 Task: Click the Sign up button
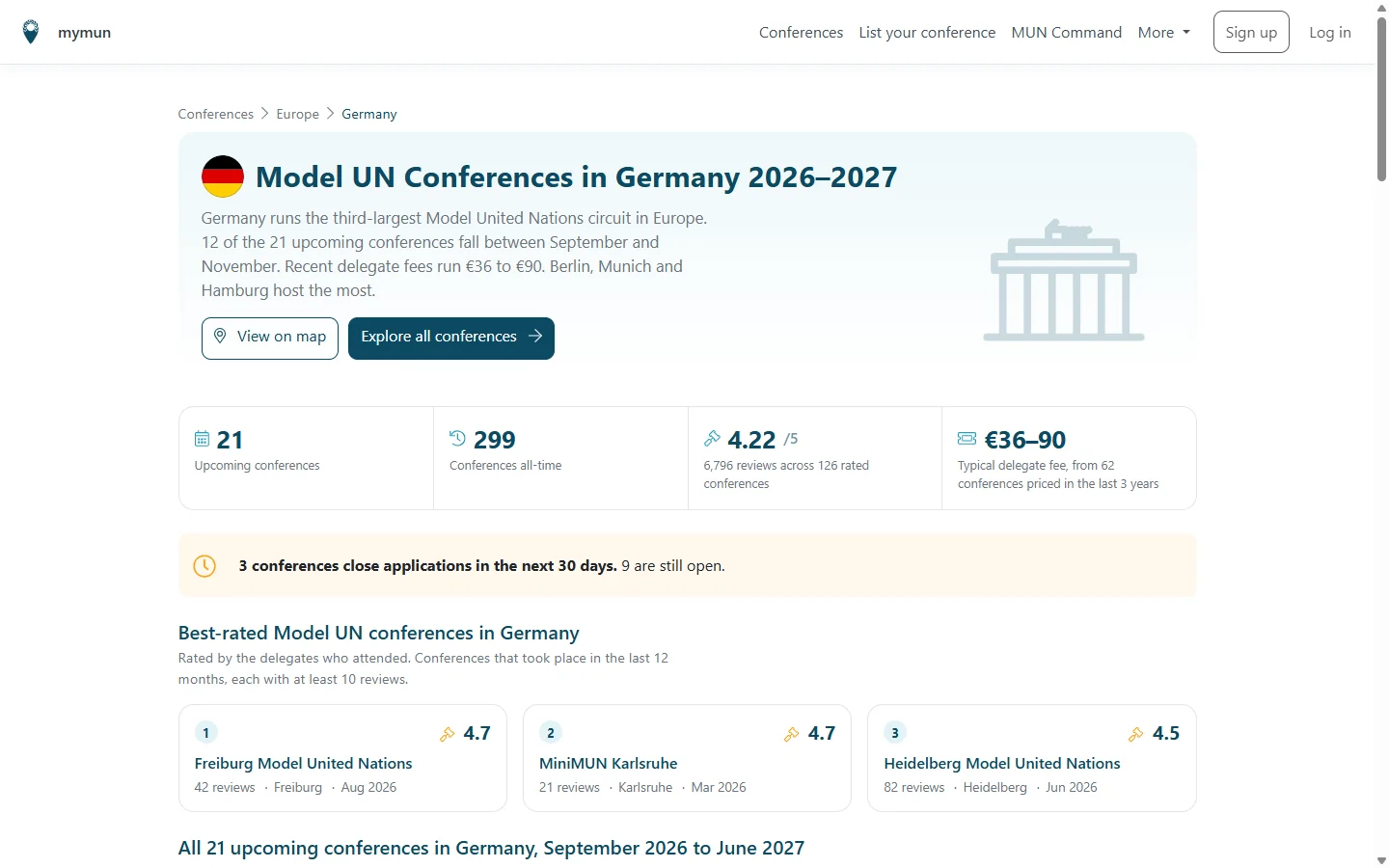(1251, 32)
